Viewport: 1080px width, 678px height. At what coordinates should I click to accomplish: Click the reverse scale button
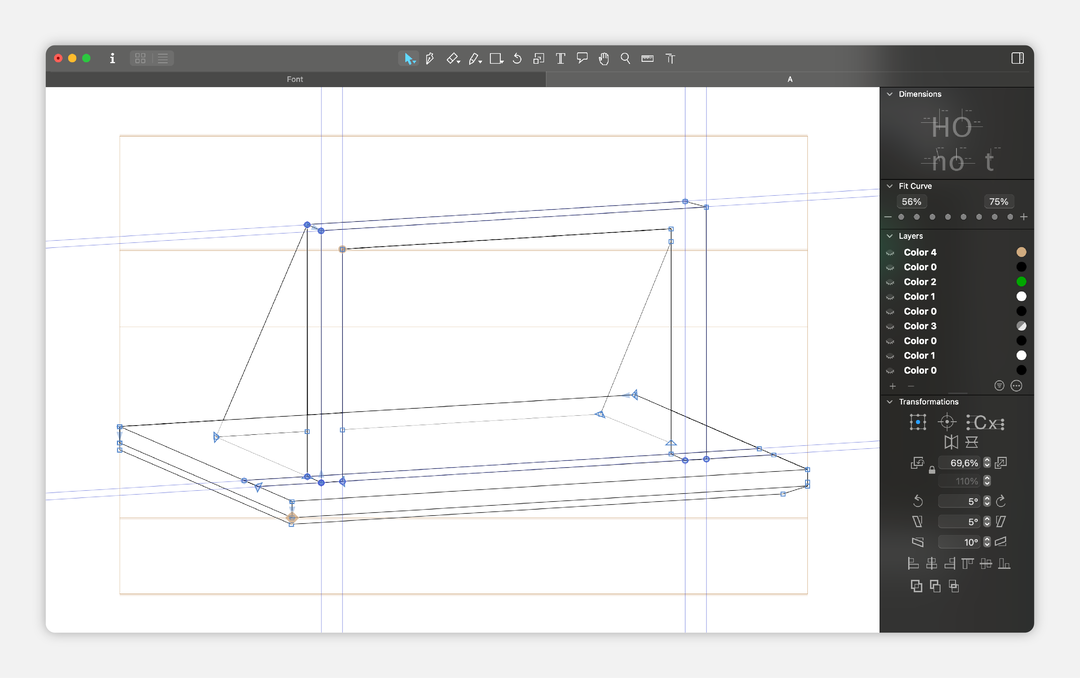coord(917,463)
